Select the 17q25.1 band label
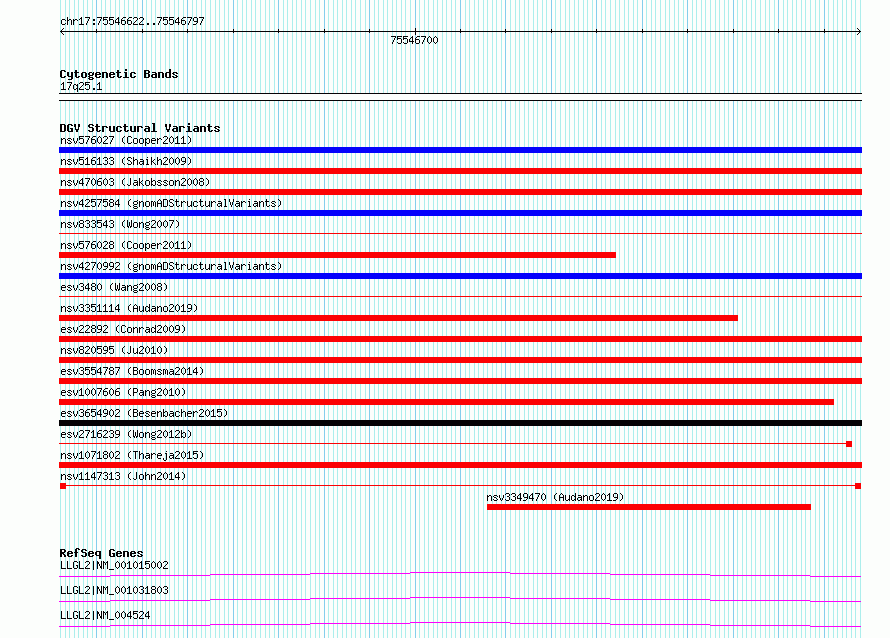 (81, 86)
